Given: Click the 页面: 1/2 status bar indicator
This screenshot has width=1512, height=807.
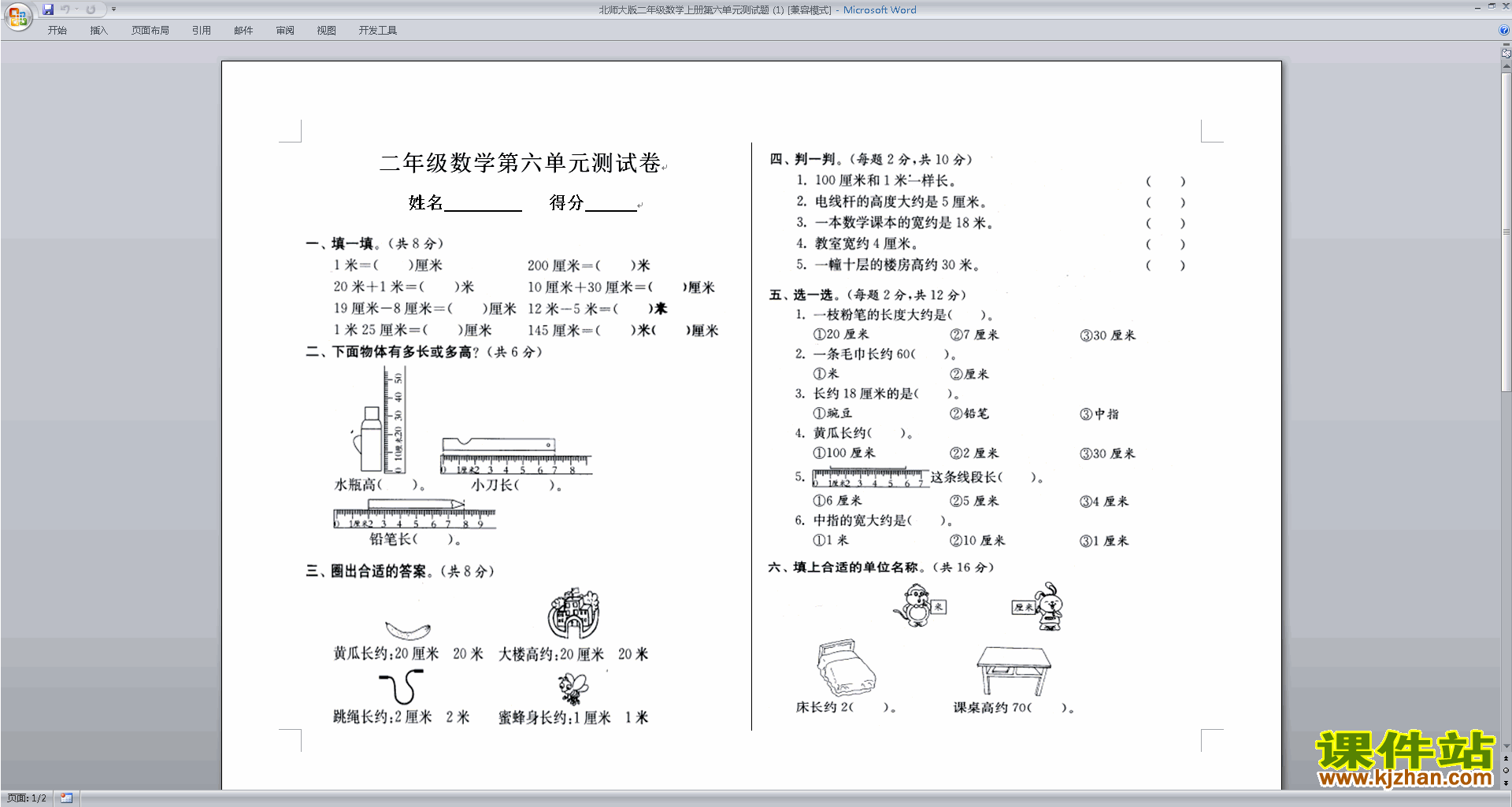Looking at the screenshot, I should tap(27, 798).
